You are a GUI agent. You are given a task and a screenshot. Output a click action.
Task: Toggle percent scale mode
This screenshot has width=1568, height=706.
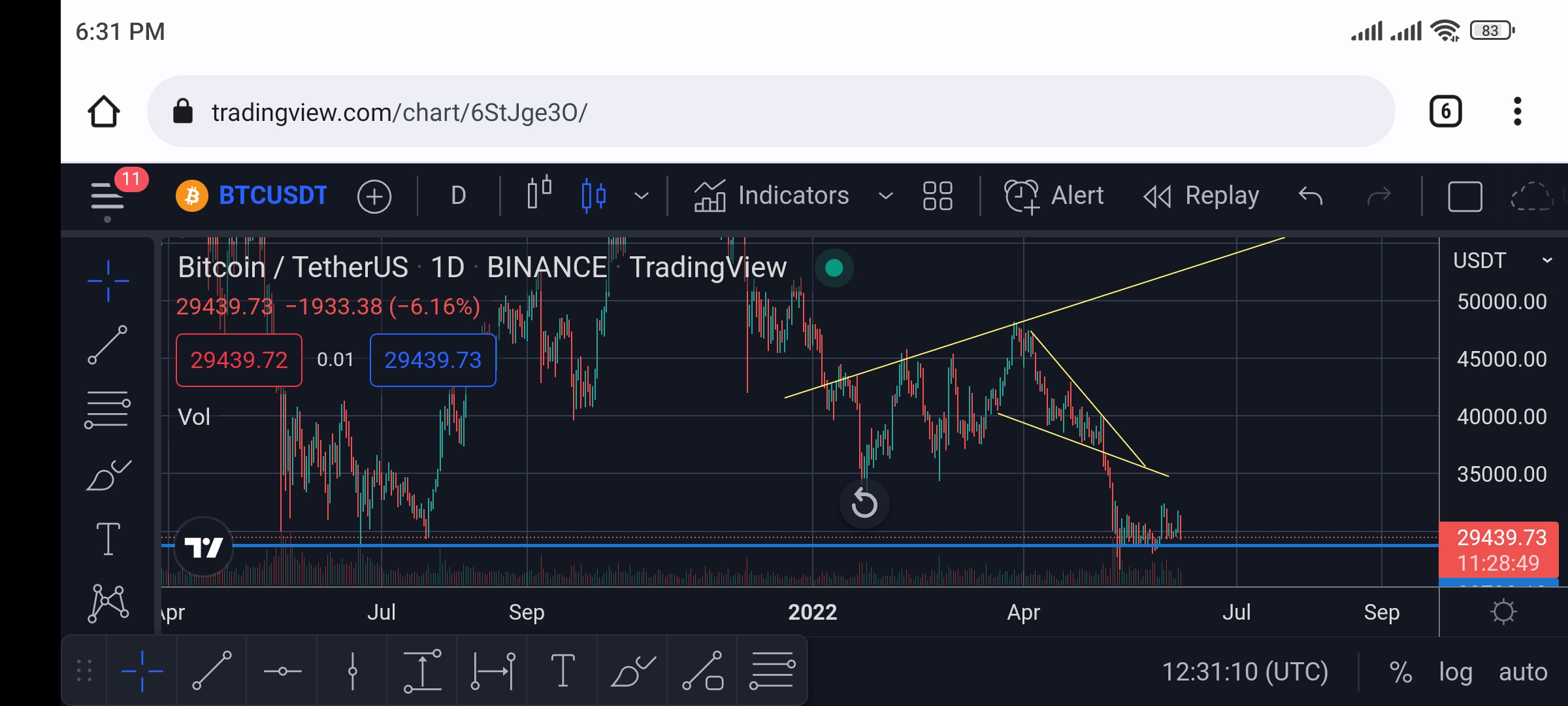pyautogui.click(x=1401, y=672)
